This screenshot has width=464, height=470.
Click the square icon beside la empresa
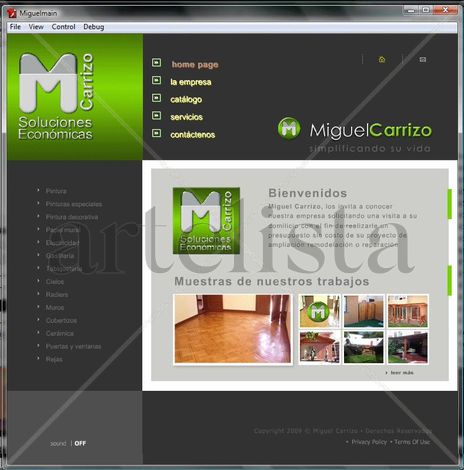156,80
